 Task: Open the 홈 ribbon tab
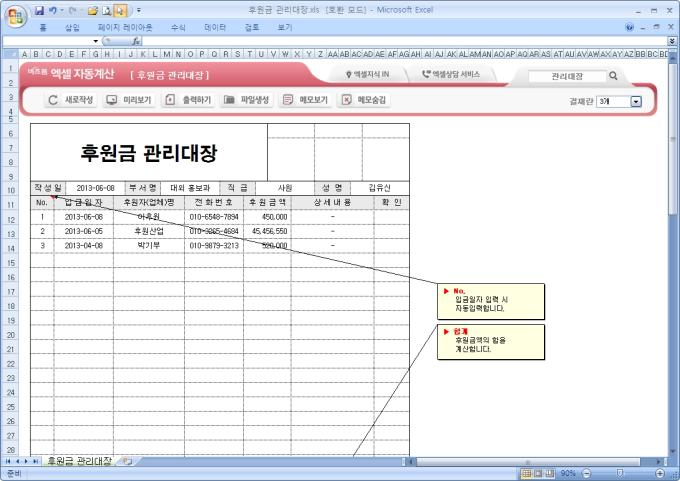pos(42,28)
